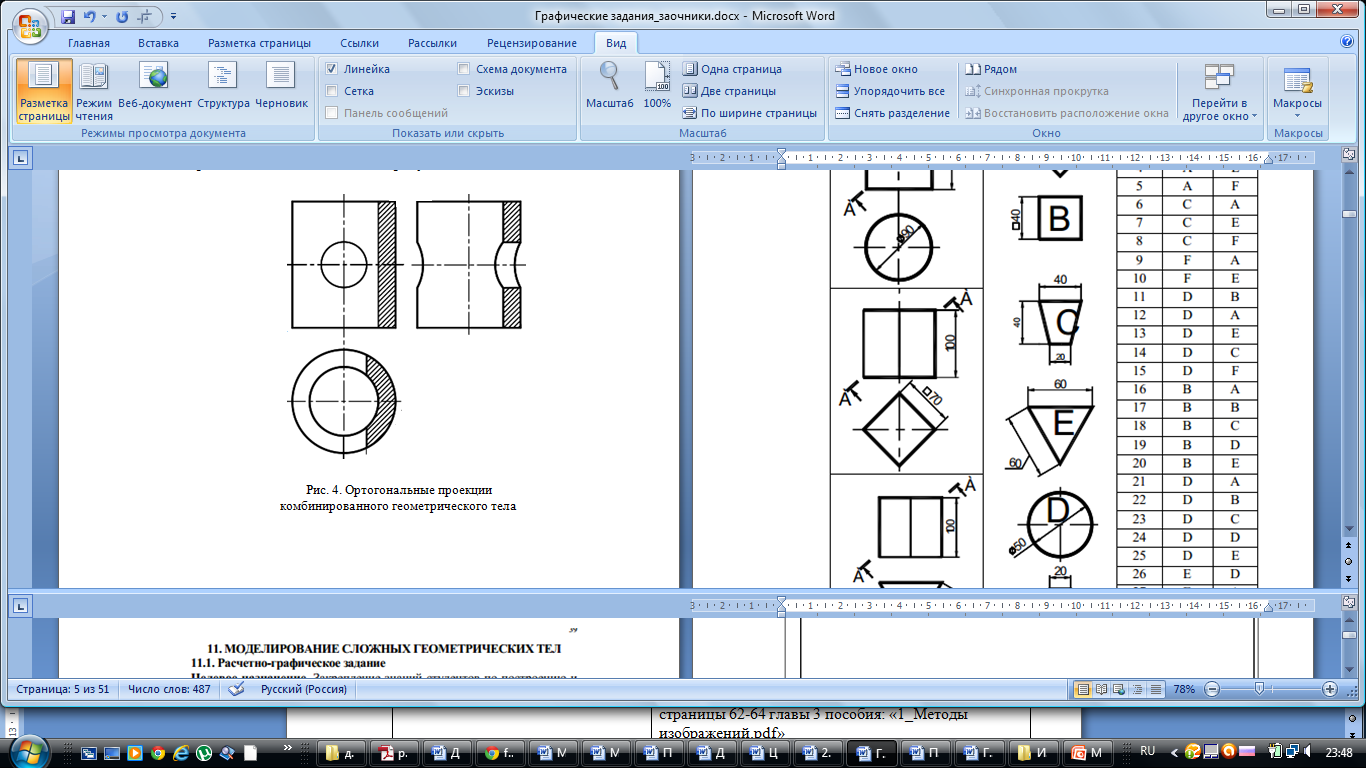The image size is (1366, 768).
Task: Save the document from Quick Access toolbar
Action: (x=68, y=17)
